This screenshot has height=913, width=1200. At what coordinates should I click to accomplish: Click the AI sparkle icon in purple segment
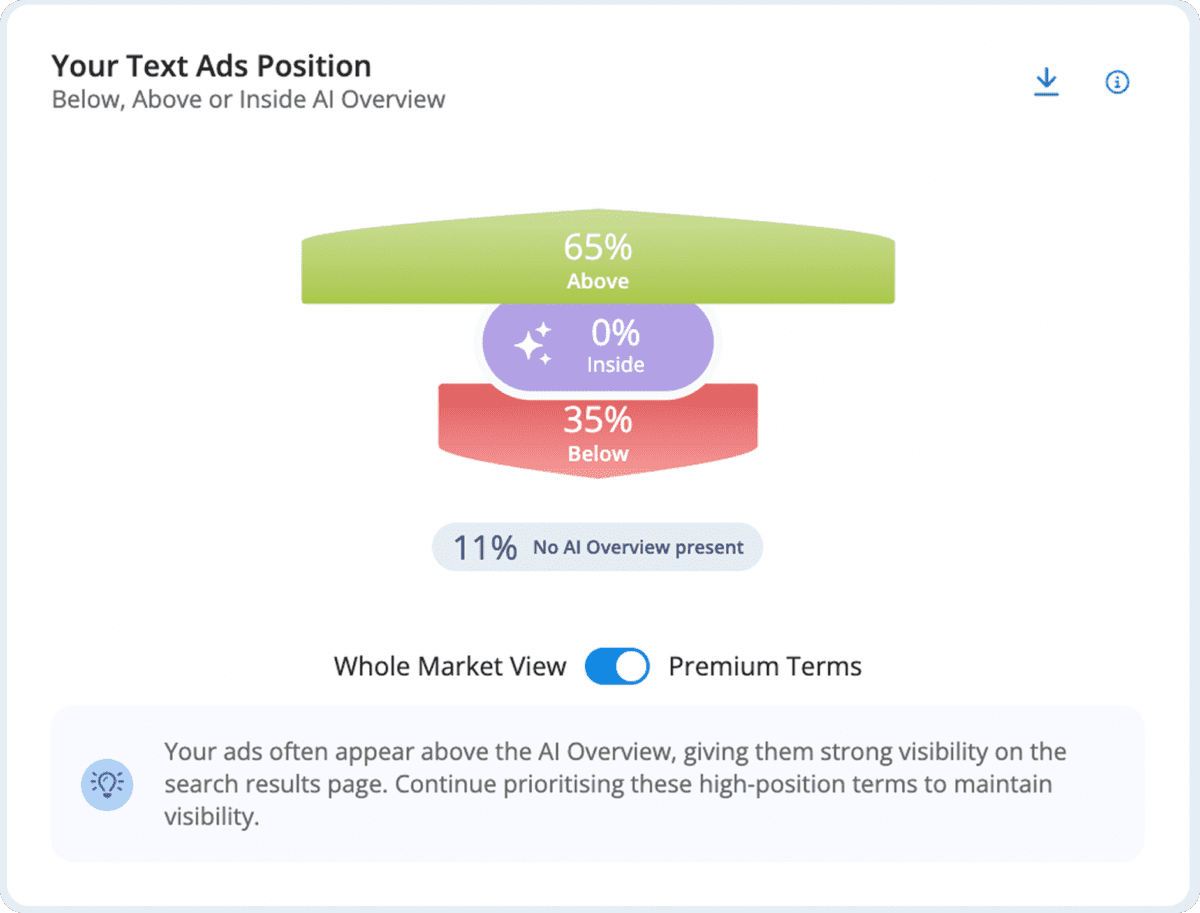pyautogui.click(x=534, y=343)
